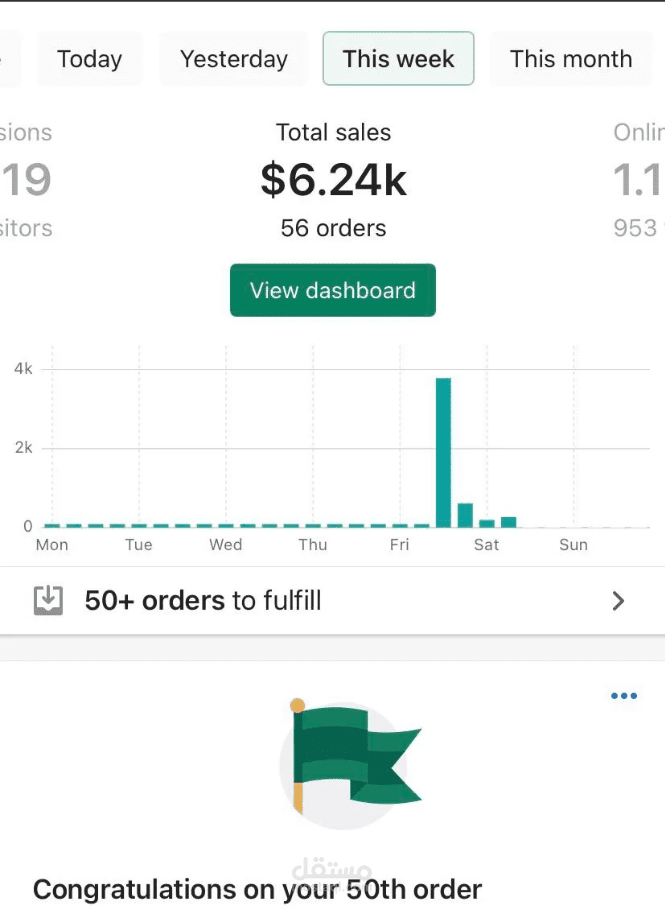
Task: Switch to the Yesterday tab
Action: [x=232, y=58]
